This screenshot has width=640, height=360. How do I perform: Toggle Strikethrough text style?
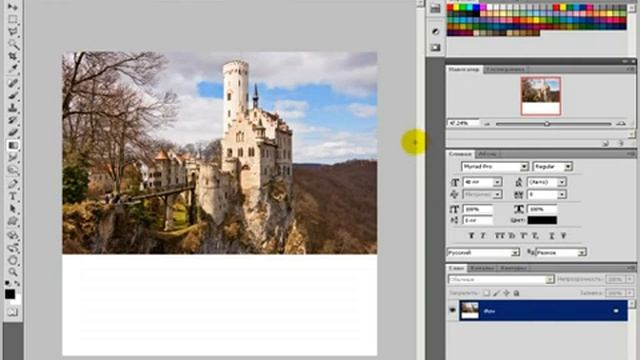coord(564,236)
